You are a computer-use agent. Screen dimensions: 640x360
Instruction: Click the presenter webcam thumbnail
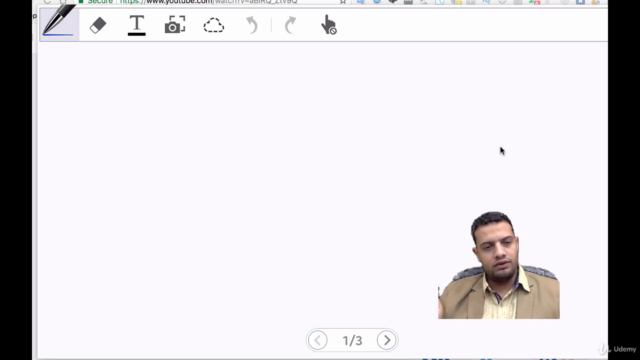(499, 265)
